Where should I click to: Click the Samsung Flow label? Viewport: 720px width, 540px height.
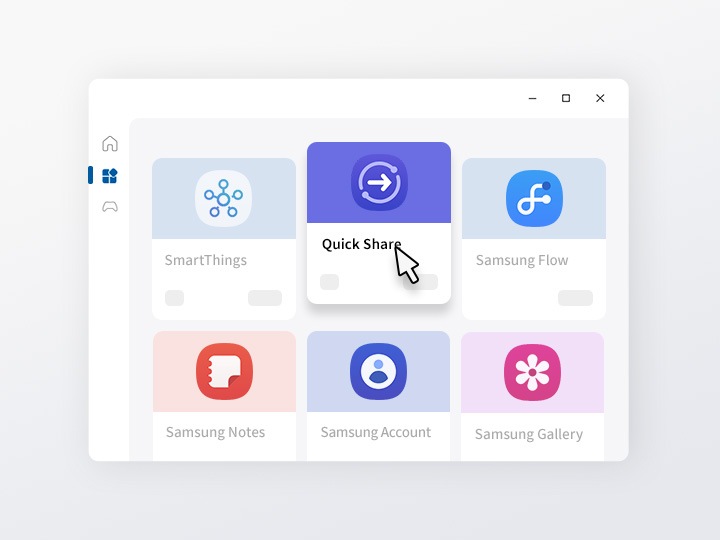pyautogui.click(x=521, y=260)
